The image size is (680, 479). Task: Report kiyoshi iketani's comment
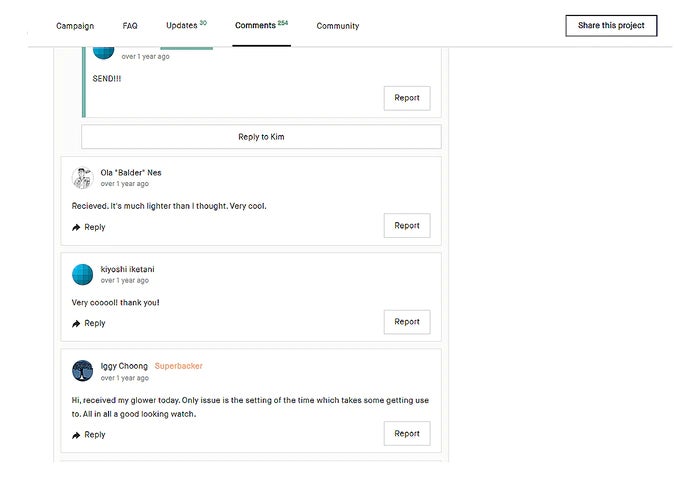(407, 322)
